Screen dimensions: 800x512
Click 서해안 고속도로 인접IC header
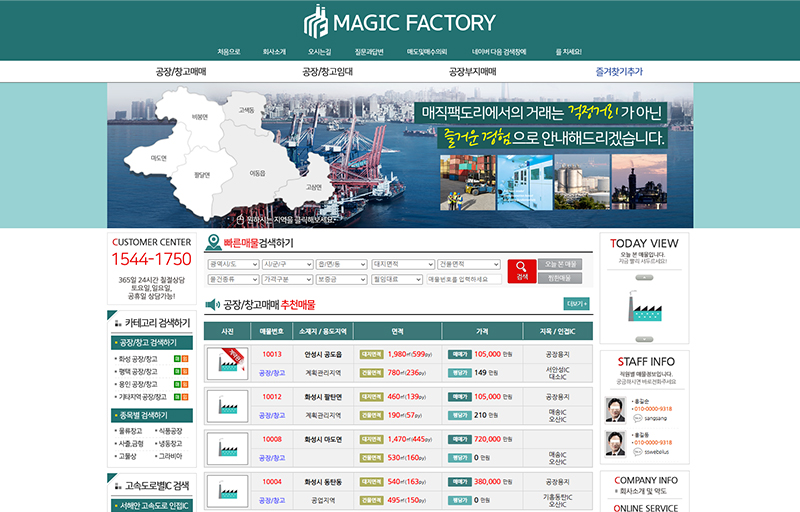152,505
